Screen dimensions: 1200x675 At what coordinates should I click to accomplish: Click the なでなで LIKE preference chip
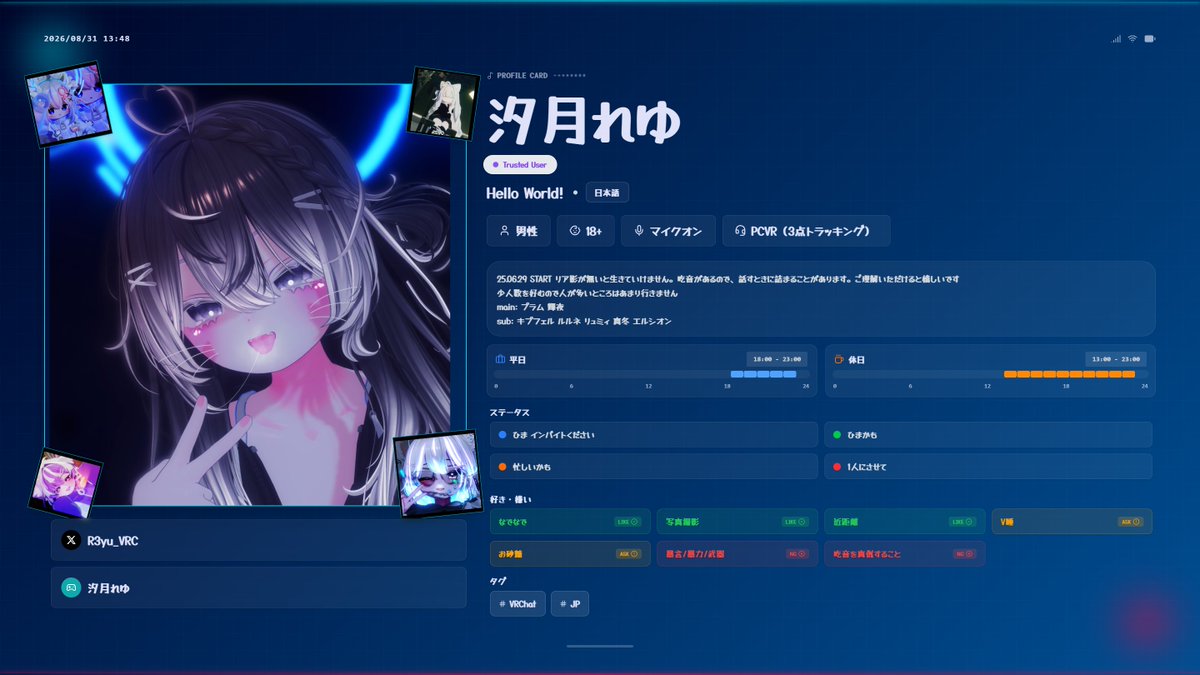tap(570, 521)
